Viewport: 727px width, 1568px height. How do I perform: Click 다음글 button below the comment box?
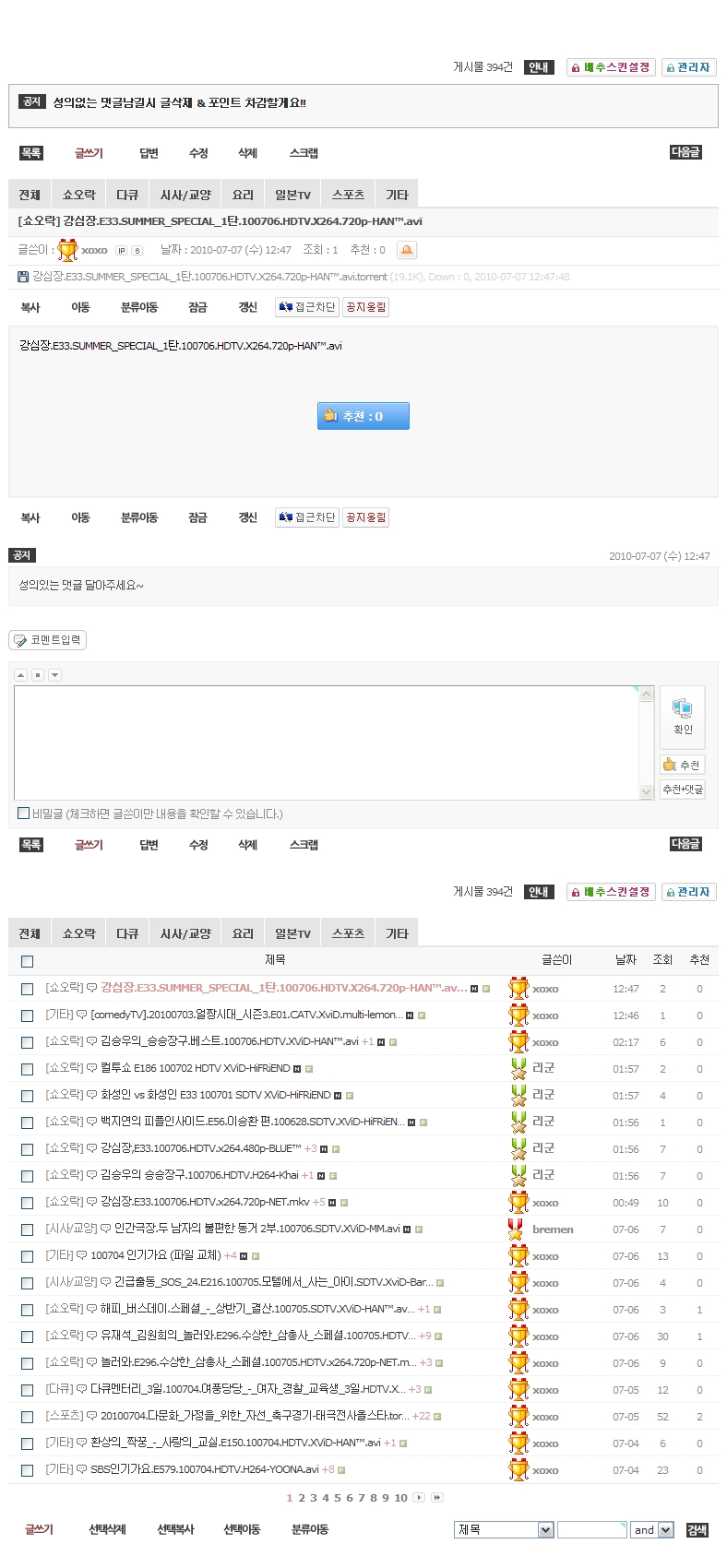pyautogui.click(x=685, y=844)
